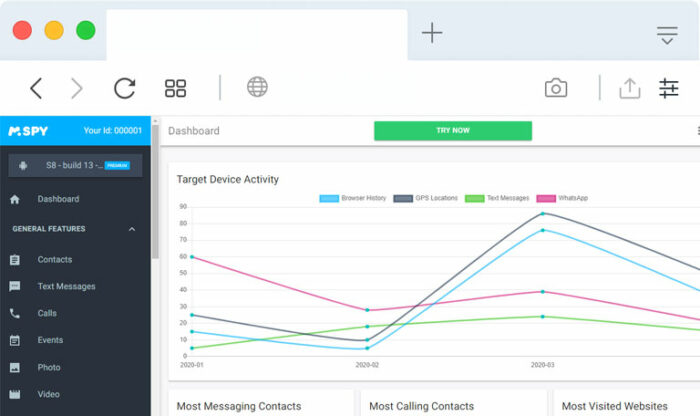Click the globe site icon
The height and width of the screenshot is (416, 700).
(x=257, y=87)
